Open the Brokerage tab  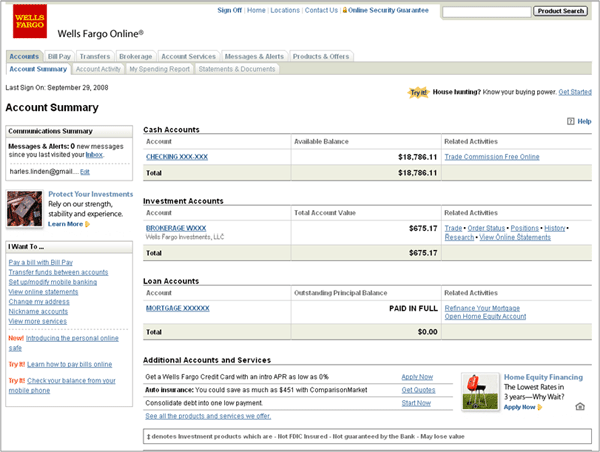pos(135,56)
